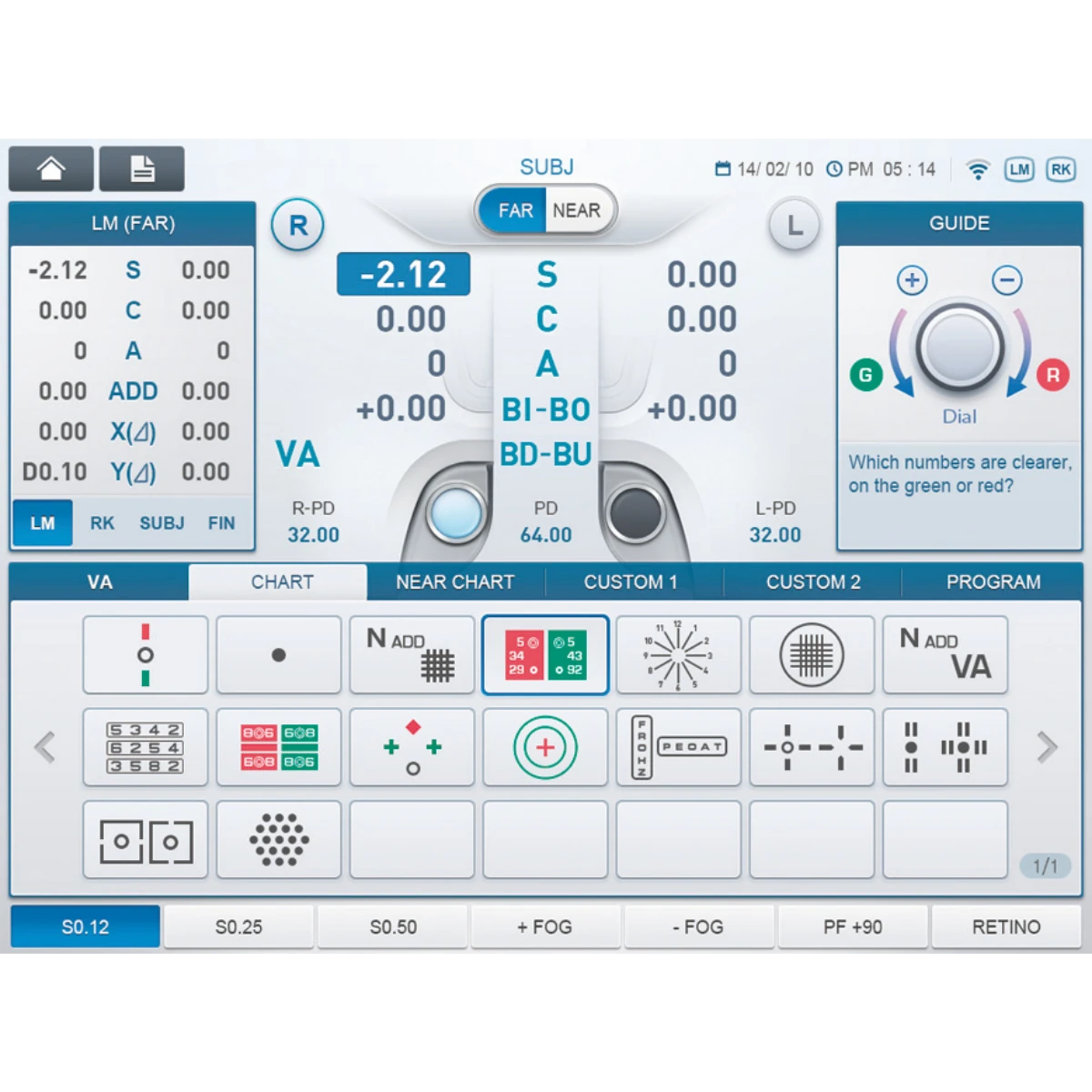
Task: Click the plus button above dial
Action: point(912,280)
